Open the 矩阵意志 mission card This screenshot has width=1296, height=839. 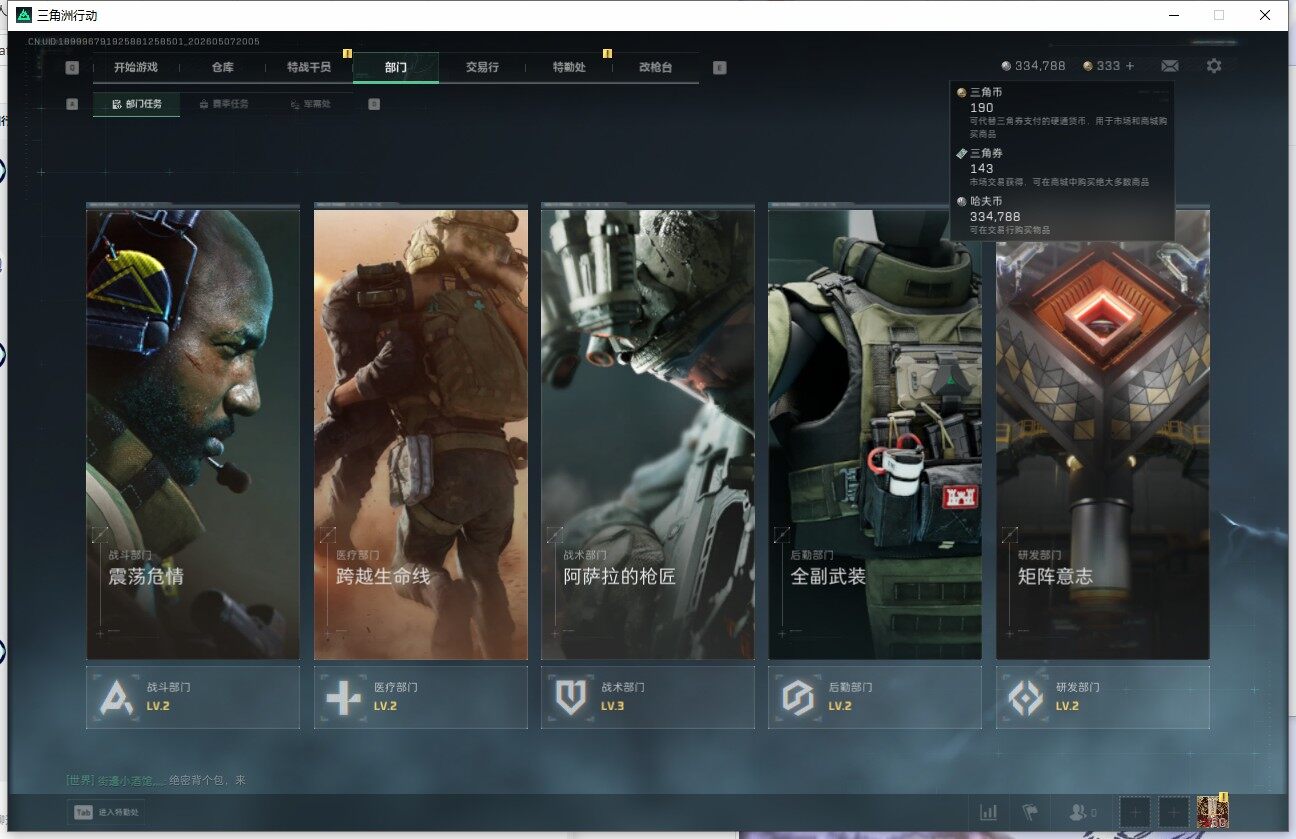click(x=1103, y=434)
